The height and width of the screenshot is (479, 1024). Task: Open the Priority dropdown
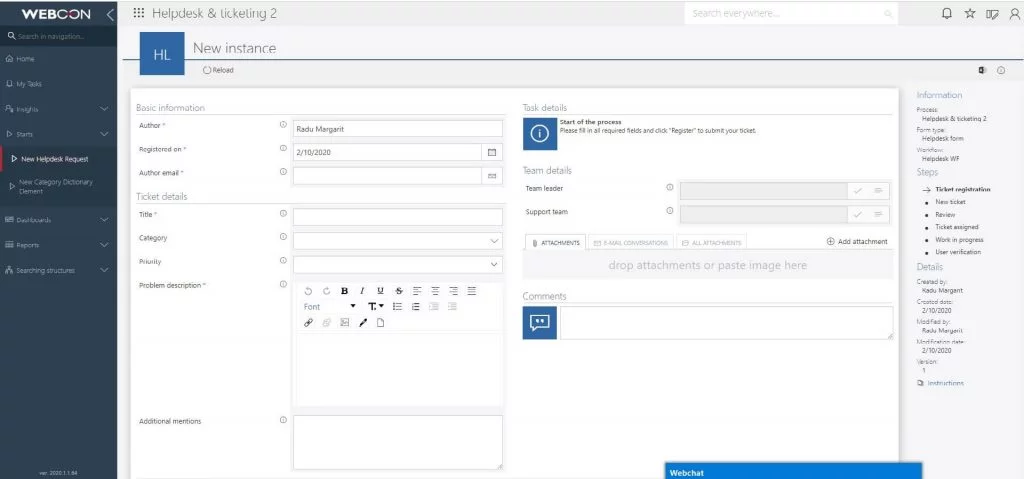[x=398, y=265]
